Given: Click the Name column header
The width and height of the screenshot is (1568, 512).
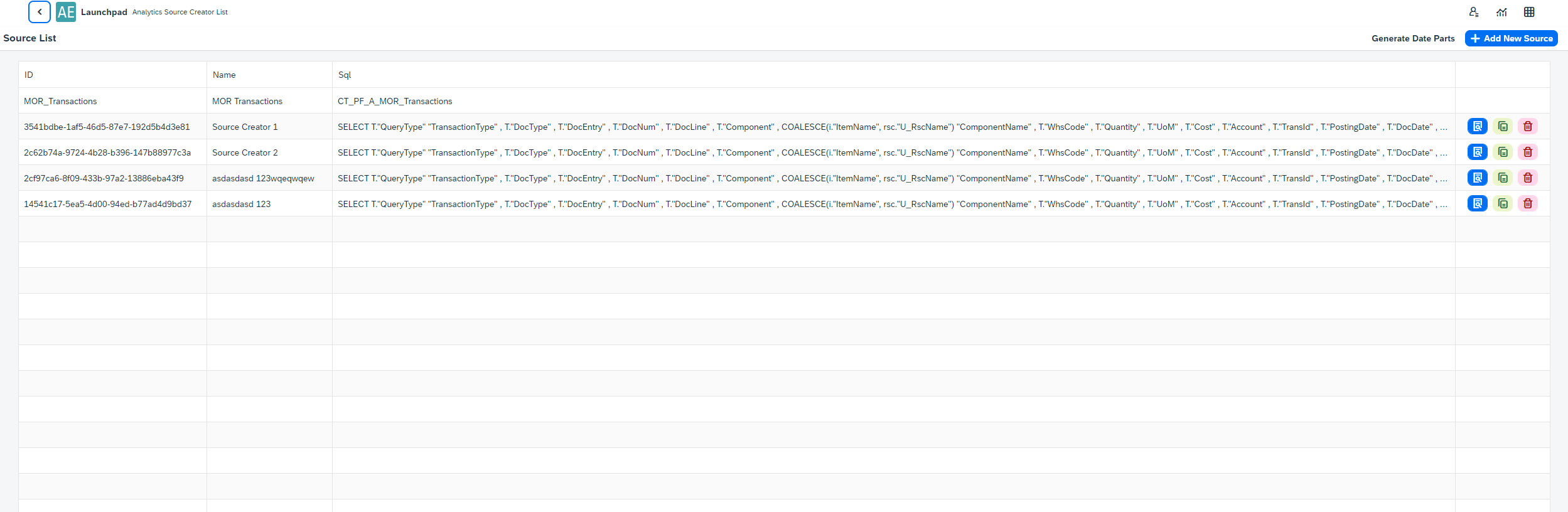Looking at the screenshot, I should tap(224, 75).
